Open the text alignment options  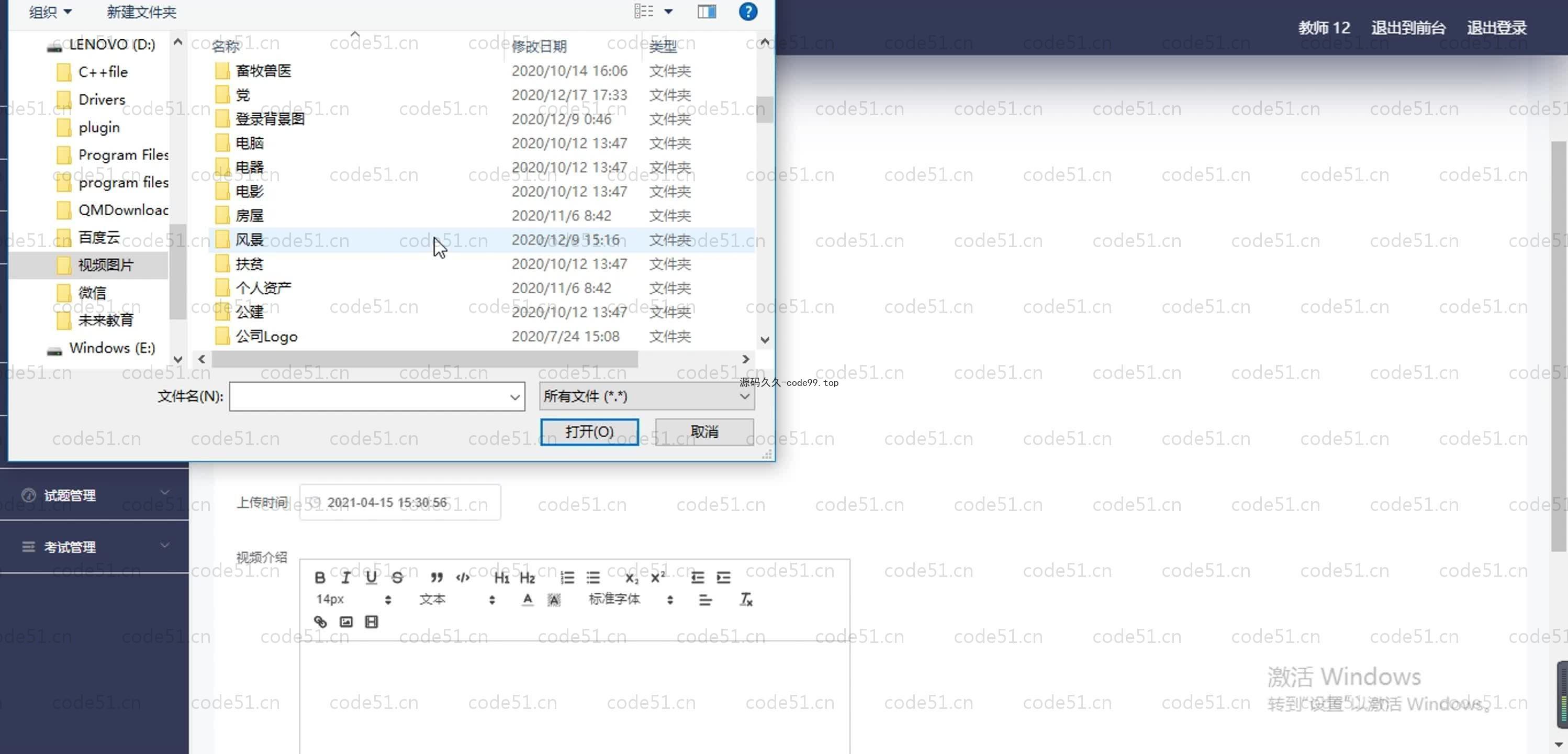(705, 600)
